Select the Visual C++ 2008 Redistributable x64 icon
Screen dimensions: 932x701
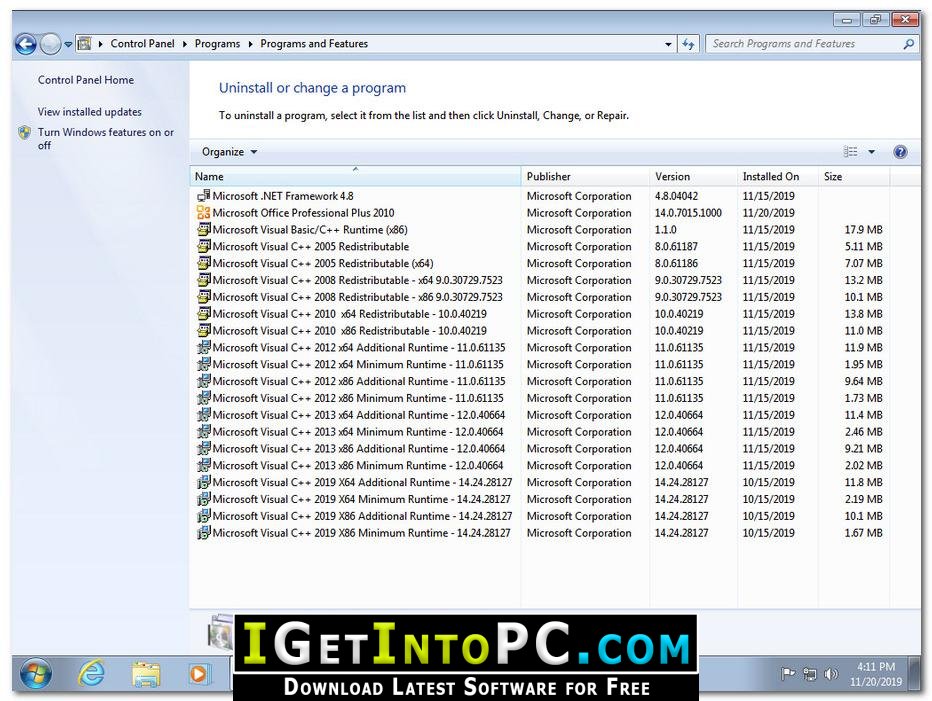click(203, 279)
